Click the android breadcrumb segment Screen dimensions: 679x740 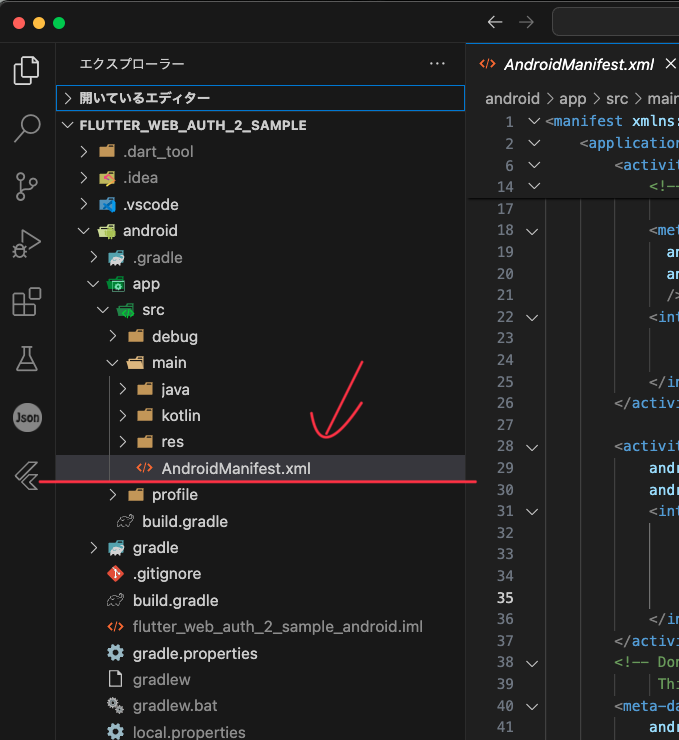click(512, 99)
